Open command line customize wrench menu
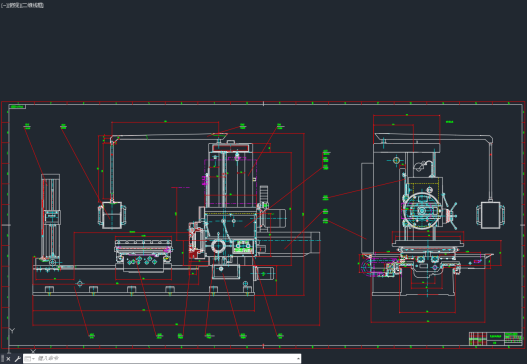527x364 pixels. 17,359
